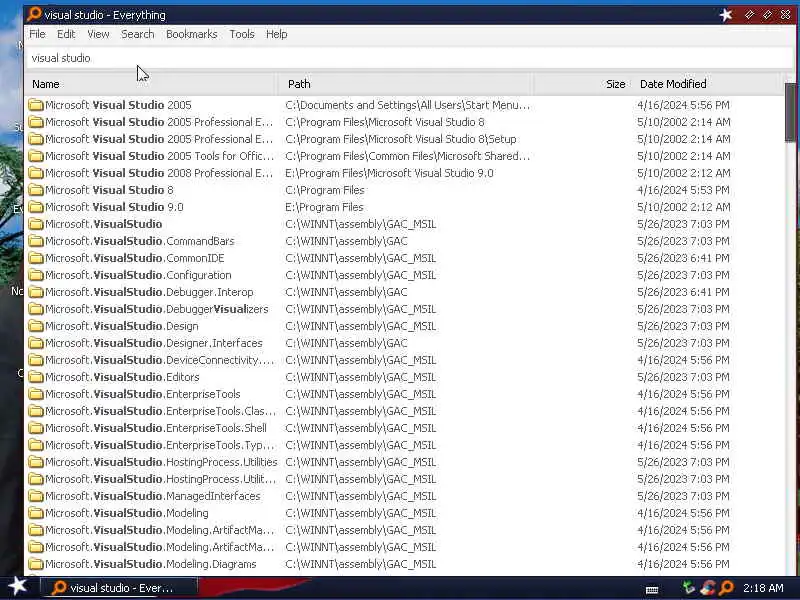Image resolution: width=800 pixels, height=600 pixels.
Task: Select folder icon of Microsoft.VisualStudio.Configuration
Action: [36, 275]
